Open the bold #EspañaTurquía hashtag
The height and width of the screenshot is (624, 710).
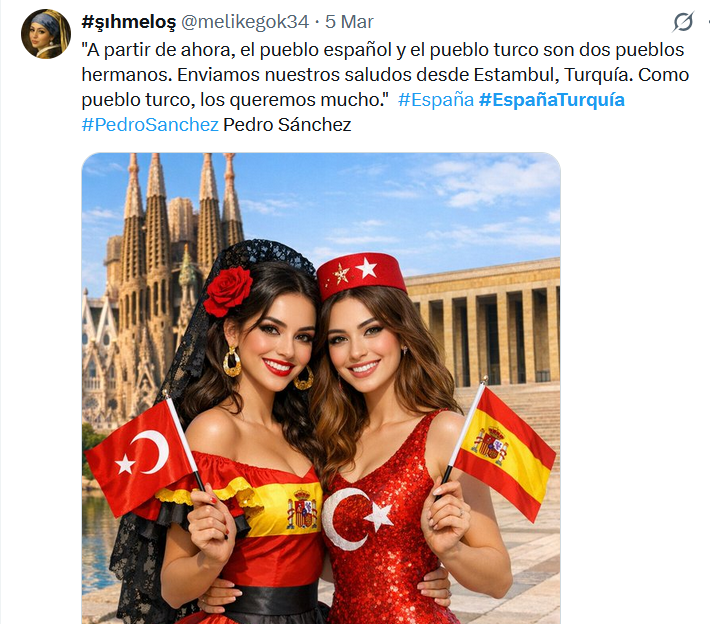tap(552, 100)
